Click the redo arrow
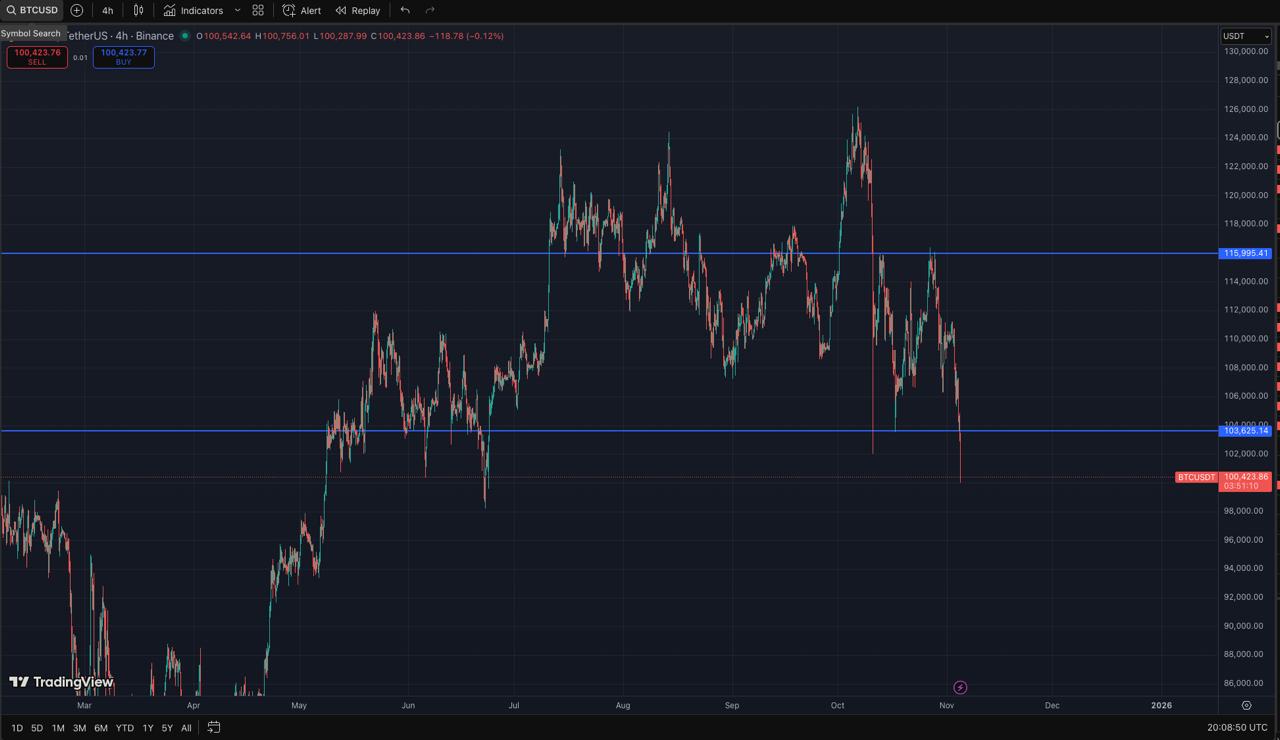This screenshot has height=740, width=1280. pos(430,10)
